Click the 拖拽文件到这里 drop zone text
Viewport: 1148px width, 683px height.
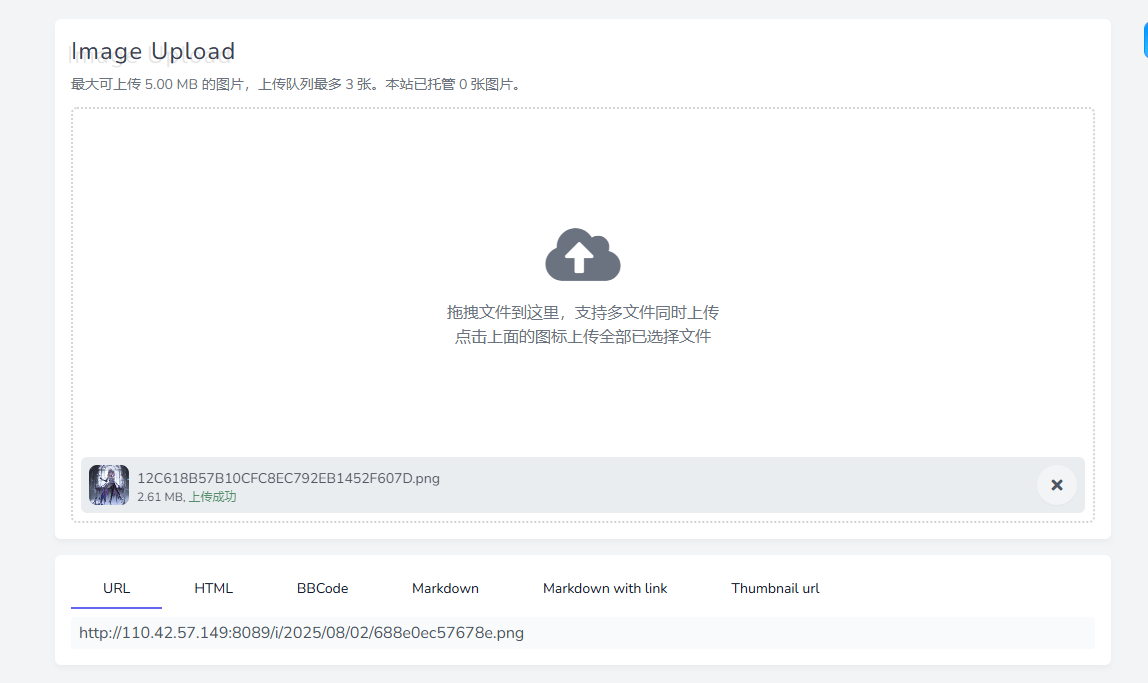583,313
